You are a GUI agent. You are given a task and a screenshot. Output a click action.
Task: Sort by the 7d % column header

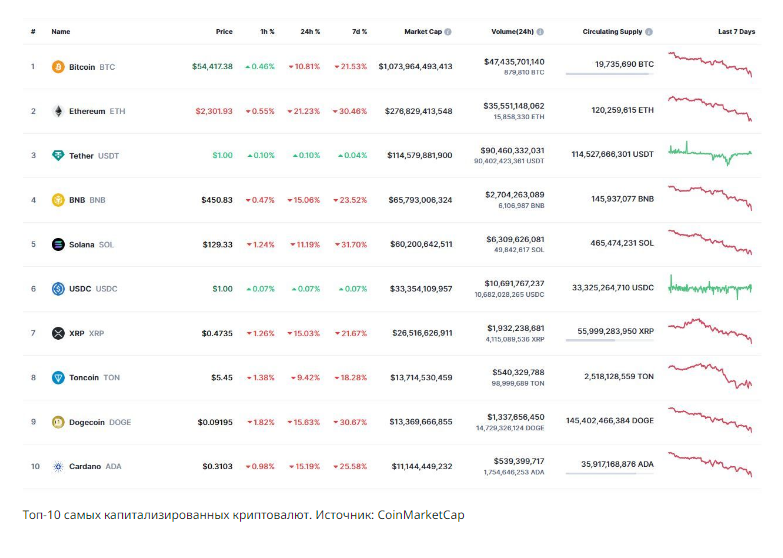[360, 31]
